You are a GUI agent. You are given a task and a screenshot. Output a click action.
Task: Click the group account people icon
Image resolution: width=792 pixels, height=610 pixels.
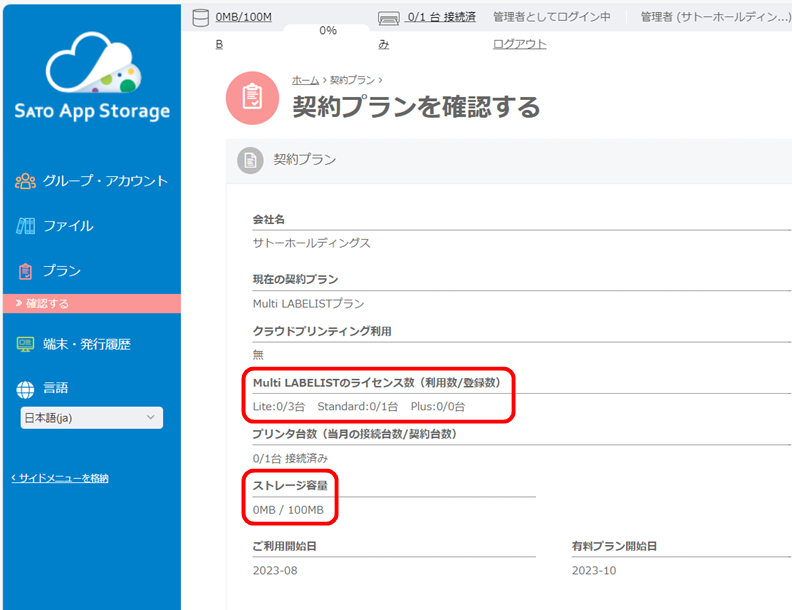coord(25,181)
